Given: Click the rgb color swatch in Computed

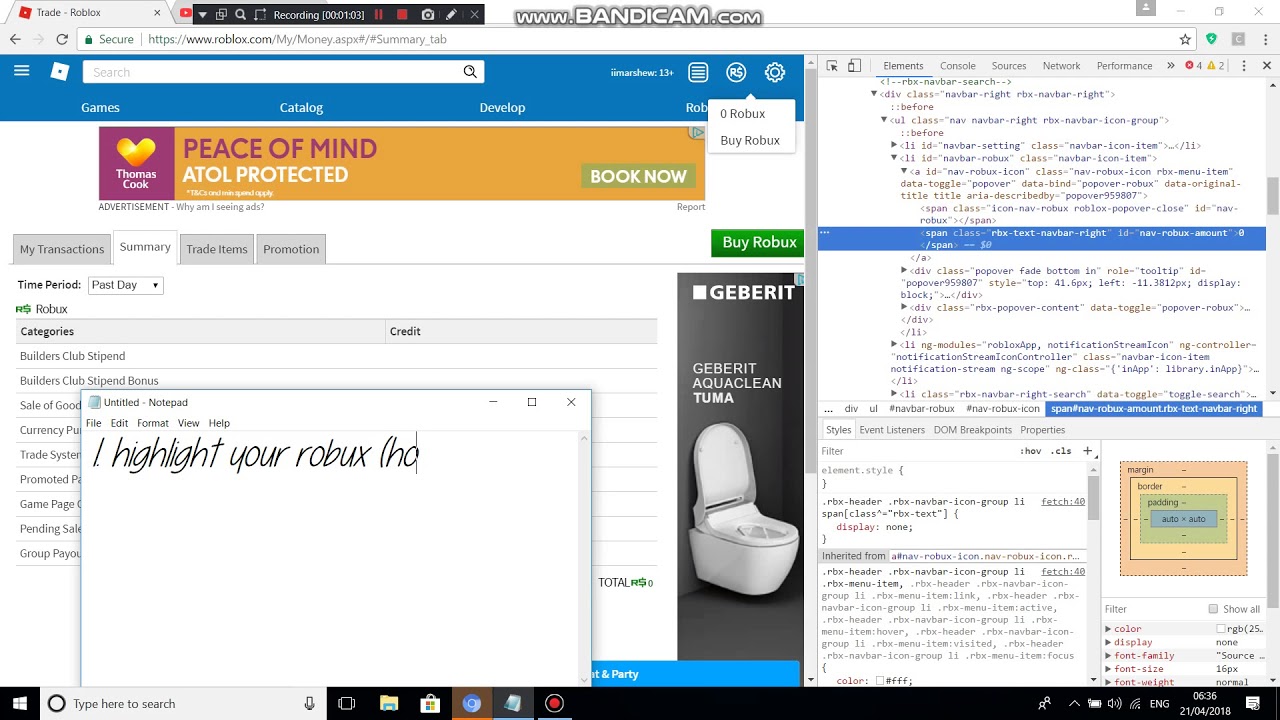Looking at the screenshot, I should click(x=1220, y=629).
